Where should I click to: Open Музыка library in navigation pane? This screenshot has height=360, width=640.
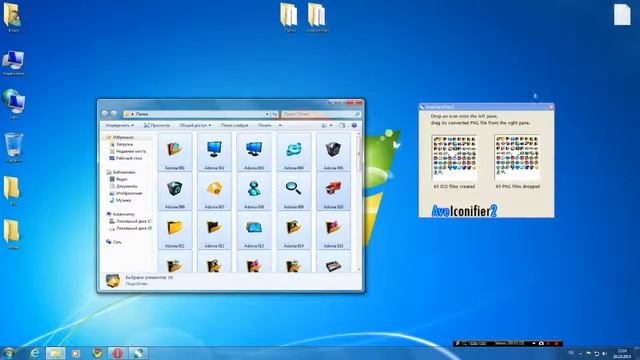(x=123, y=200)
